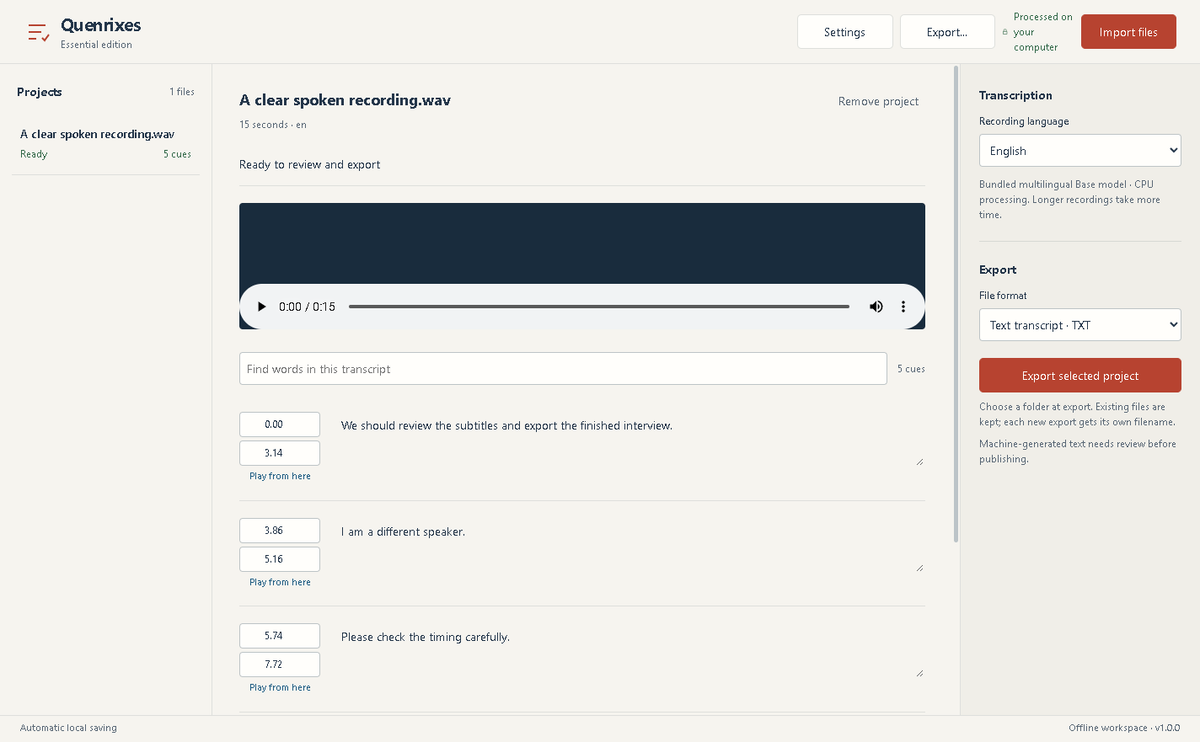Viewport: 1200px width, 742px height.
Task: Open the audio player three-dot menu
Action: pyautogui.click(x=903, y=307)
